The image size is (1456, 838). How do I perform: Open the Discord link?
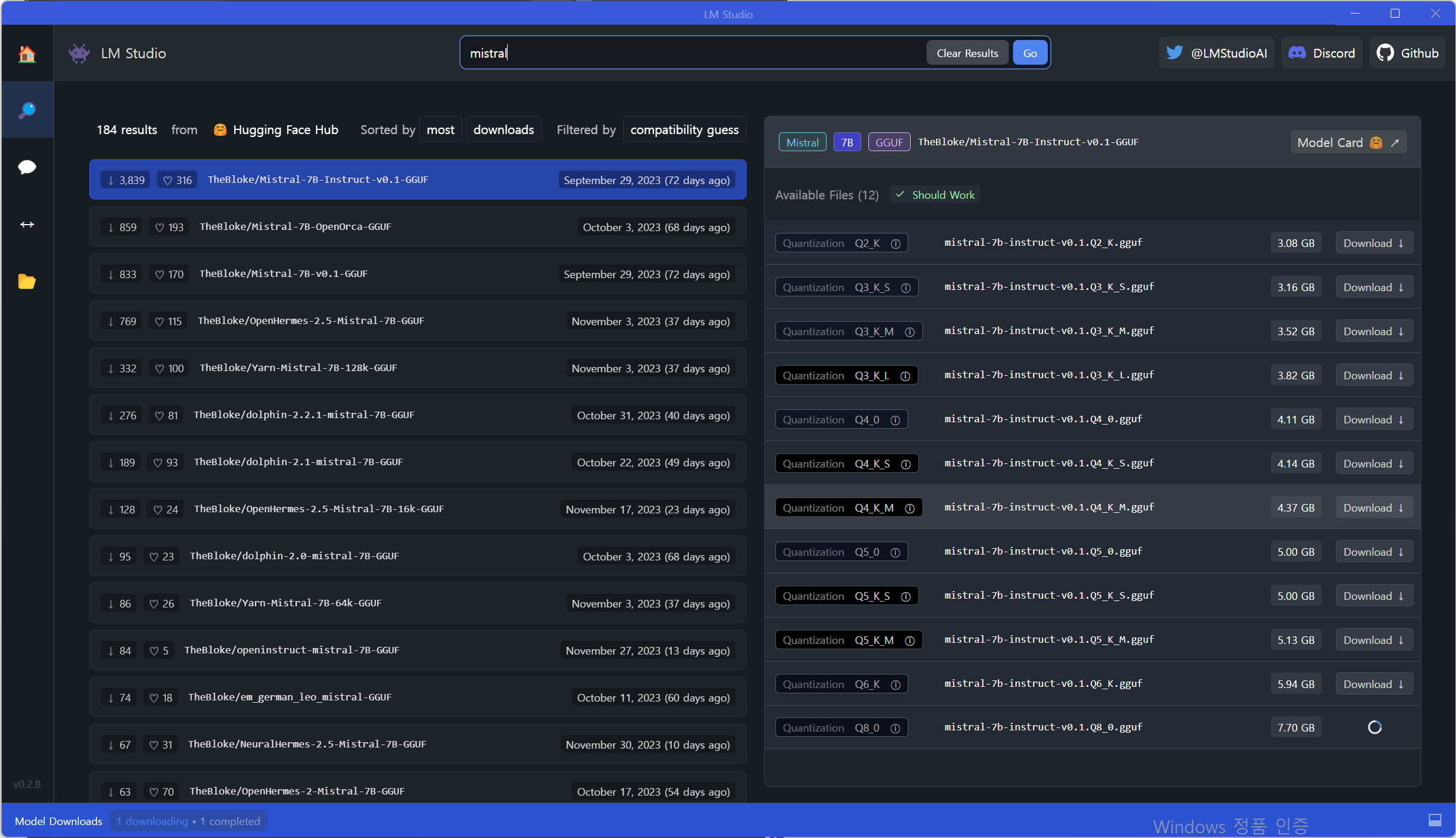click(1321, 53)
